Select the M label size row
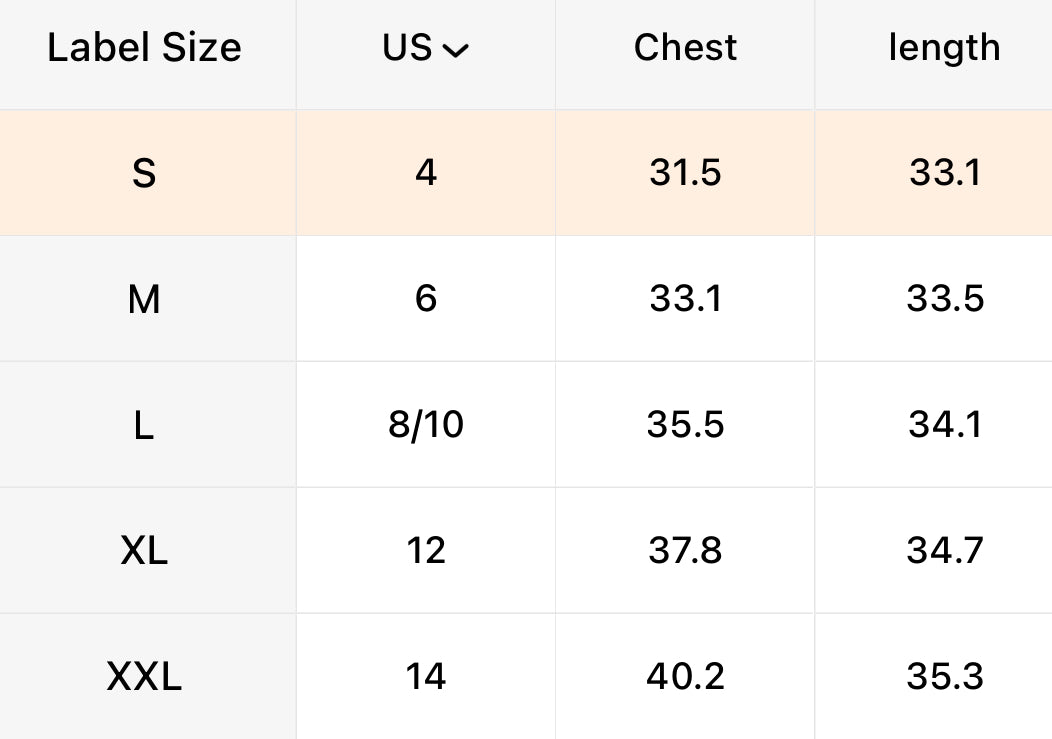Screen dimensions: 1052x739 pyautogui.click(x=144, y=299)
